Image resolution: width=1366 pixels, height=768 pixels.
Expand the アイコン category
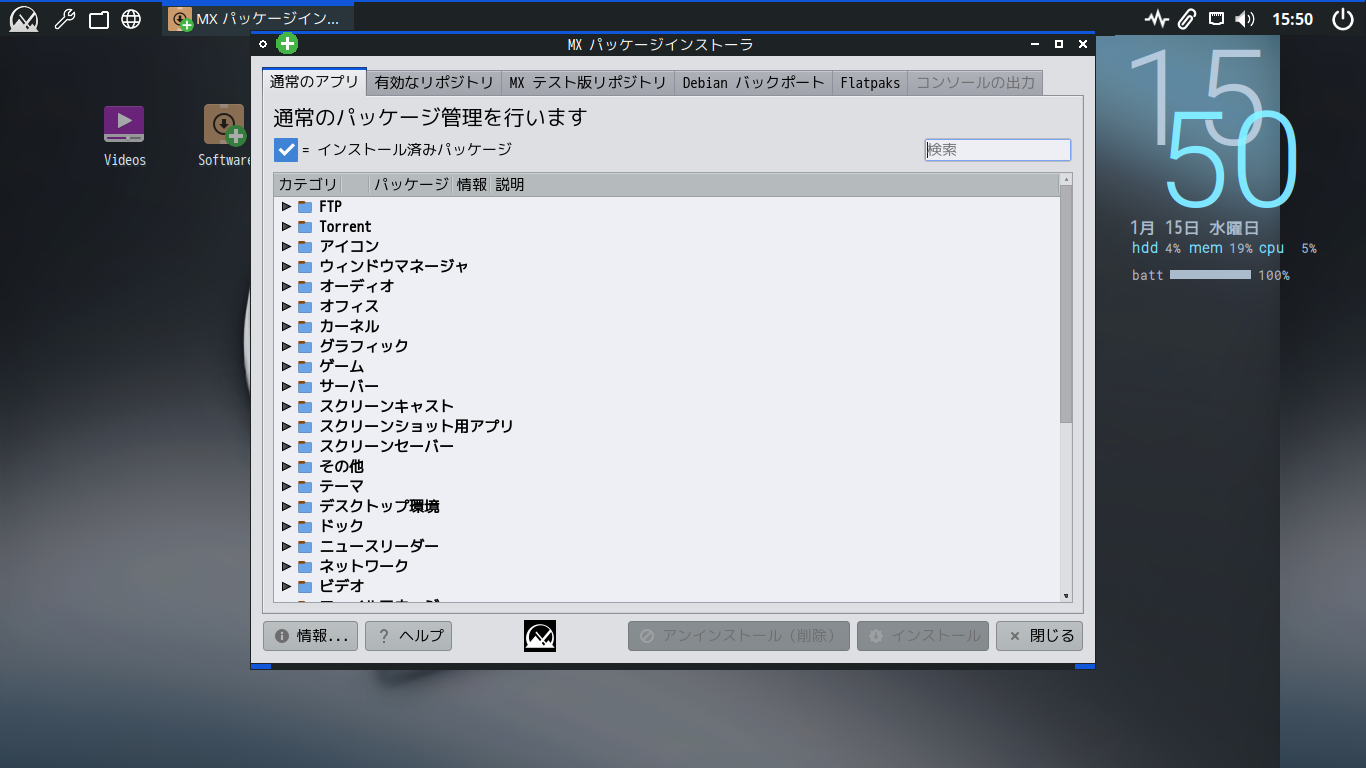[x=286, y=246]
